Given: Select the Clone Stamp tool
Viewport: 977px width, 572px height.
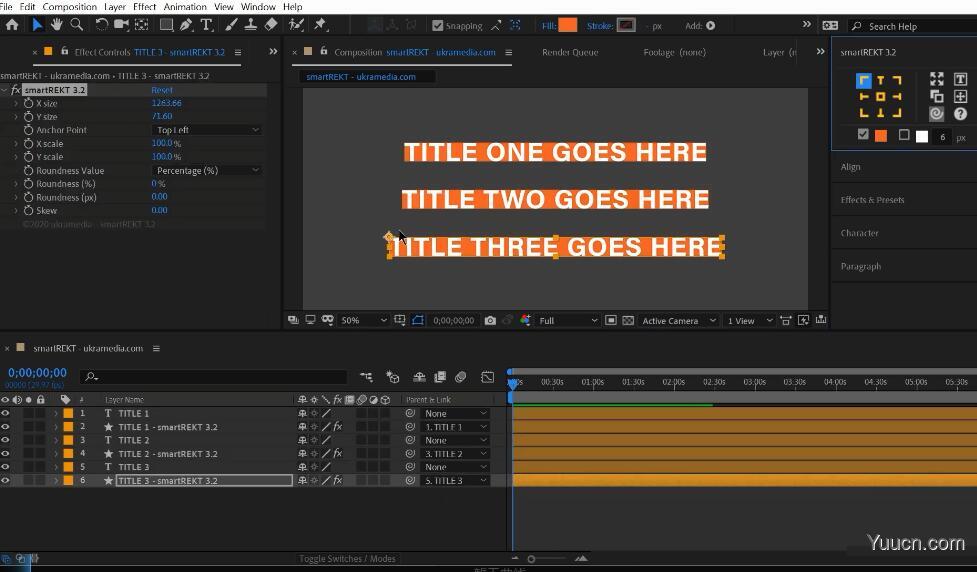Looking at the screenshot, I should (250, 25).
